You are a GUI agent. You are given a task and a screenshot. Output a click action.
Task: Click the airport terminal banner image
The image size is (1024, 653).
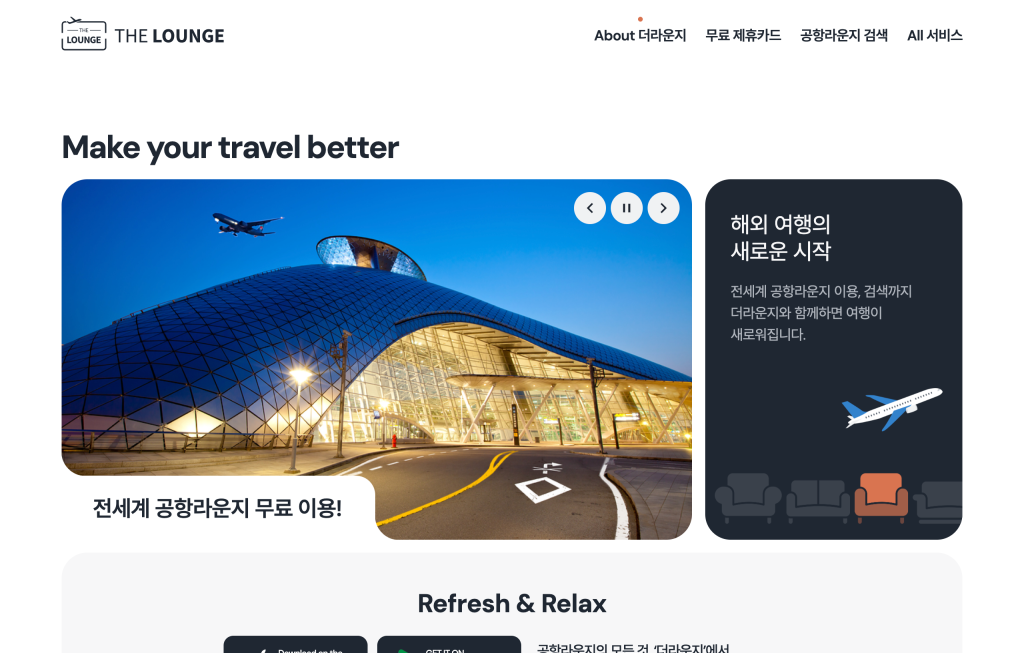(376, 359)
